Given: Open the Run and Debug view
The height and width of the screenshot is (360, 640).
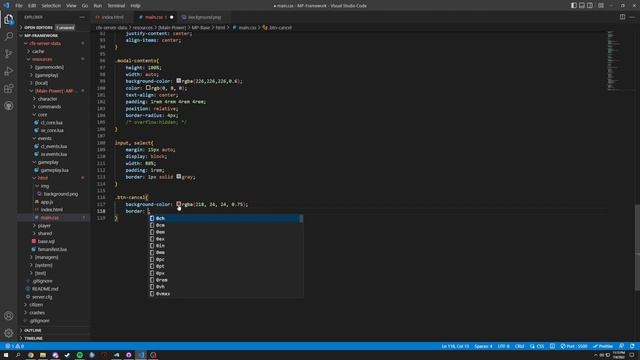Looking at the screenshot, I should (9, 71).
